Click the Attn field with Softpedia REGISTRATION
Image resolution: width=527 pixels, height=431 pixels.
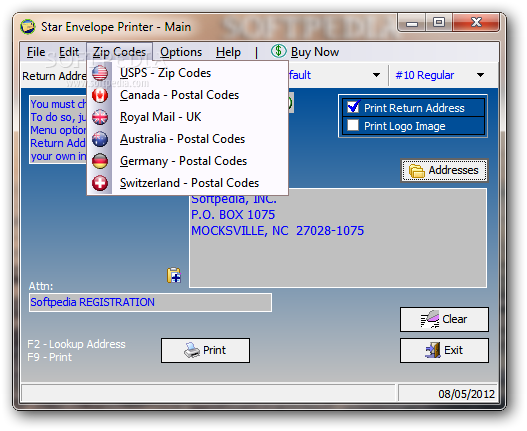click(150, 302)
